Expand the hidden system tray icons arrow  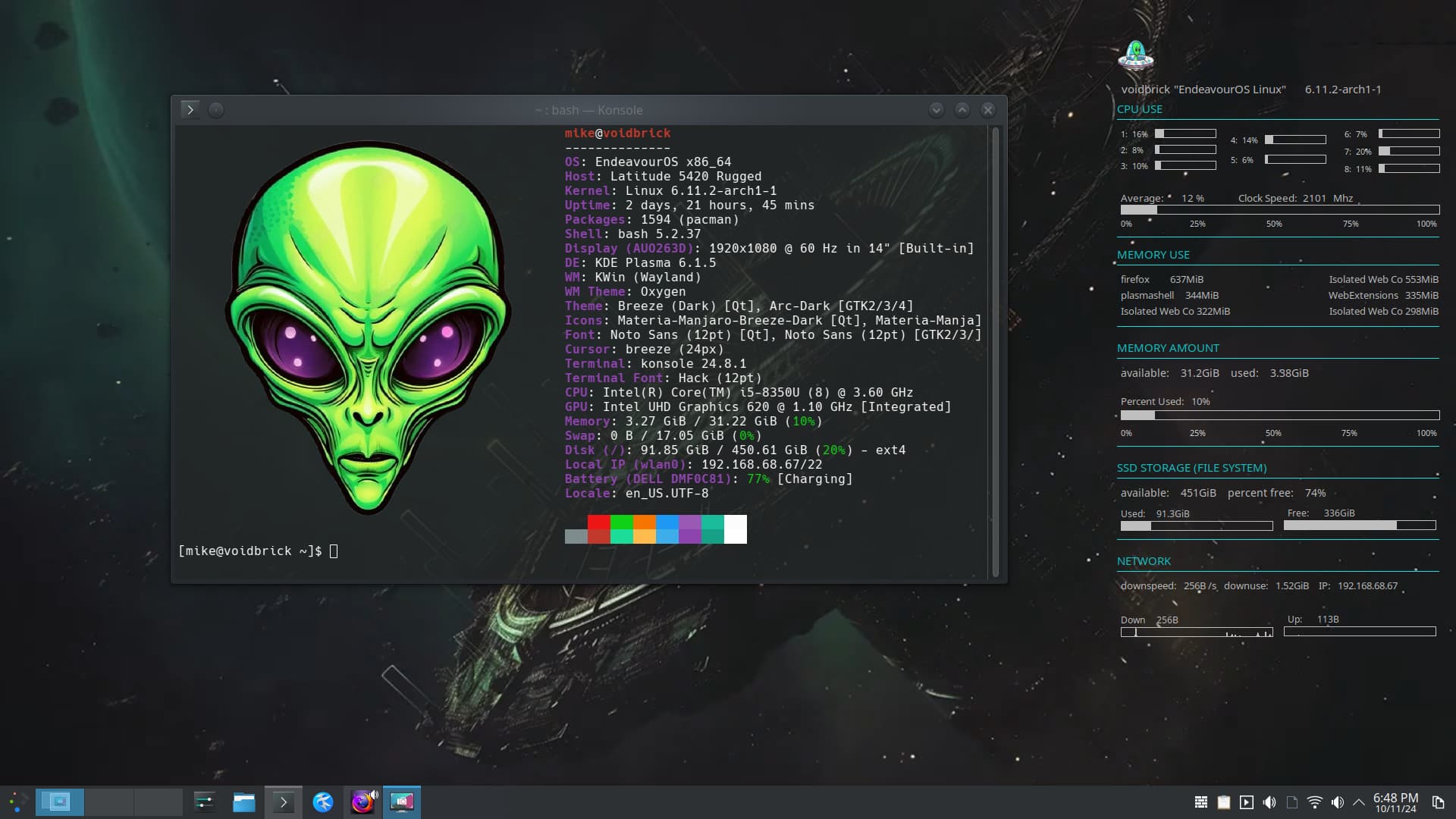[x=1359, y=802]
